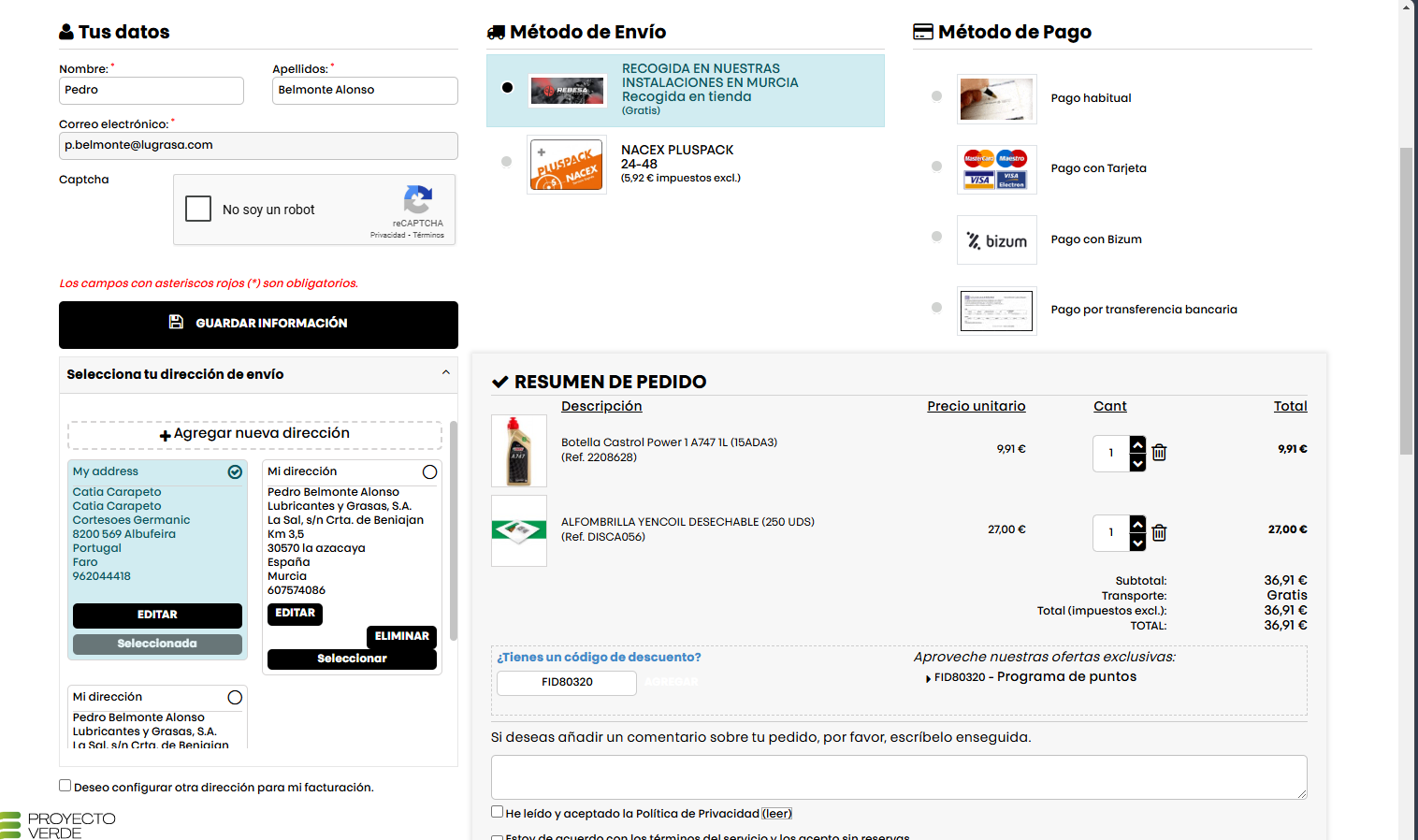Click the Rebesa store pickup image
Viewport: 1418px width, 840px height.
(568, 91)
